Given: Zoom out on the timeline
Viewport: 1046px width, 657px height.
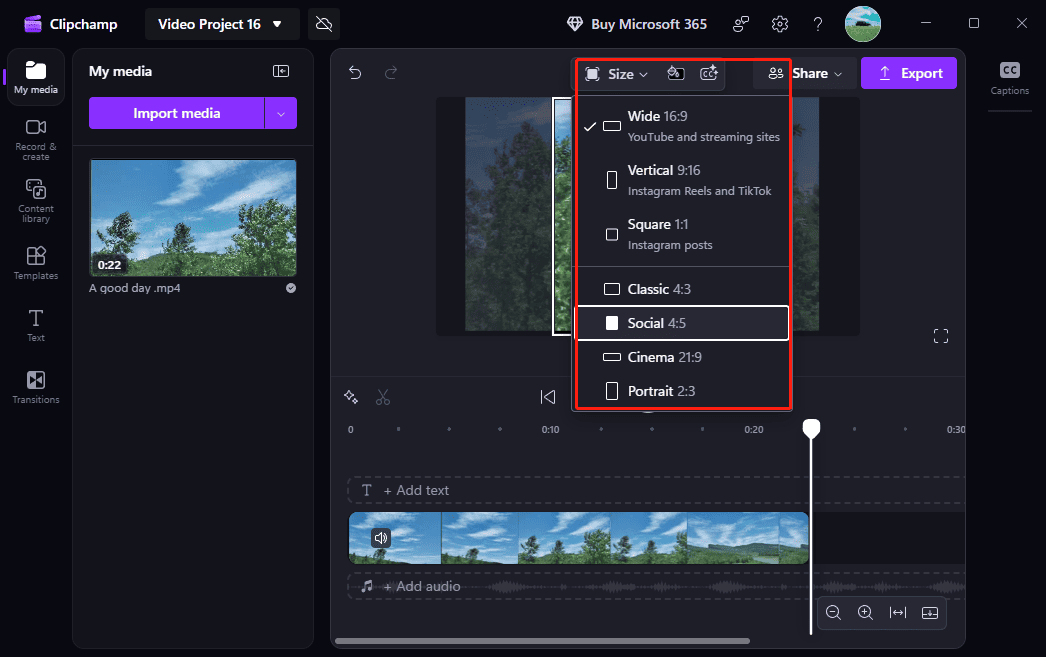Looking at the screenshot, I should coord(834,613).
